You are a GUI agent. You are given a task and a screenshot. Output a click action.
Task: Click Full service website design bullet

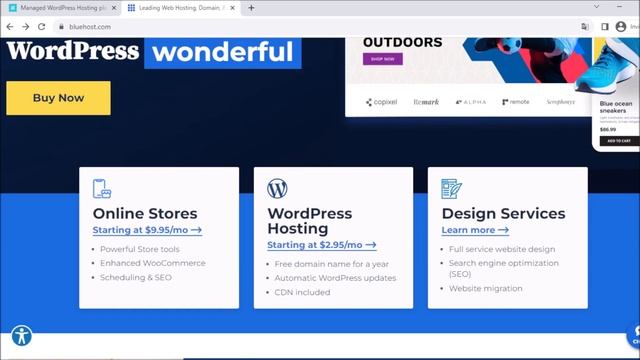[x=502, y=249]
